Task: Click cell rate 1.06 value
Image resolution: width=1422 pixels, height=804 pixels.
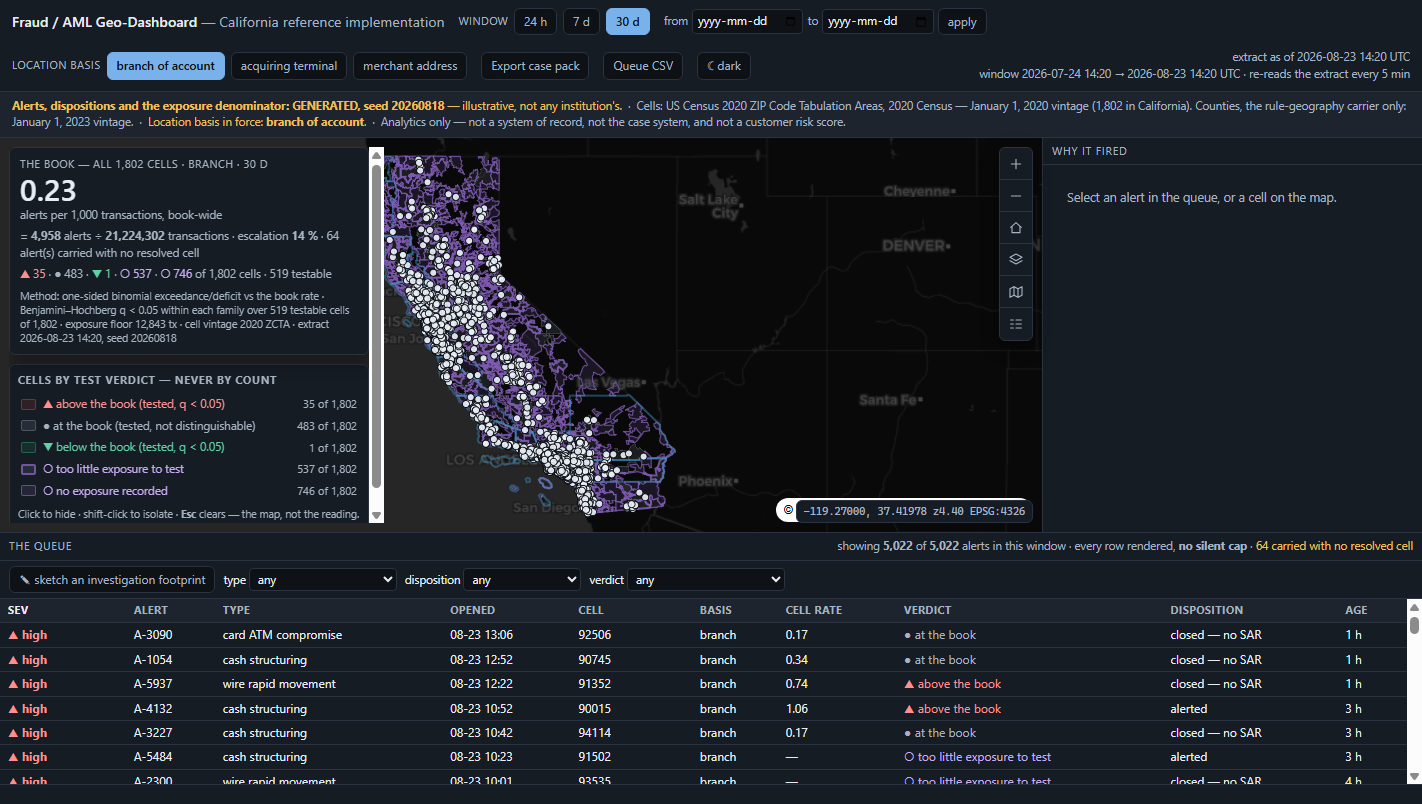Action: (797, 709)
